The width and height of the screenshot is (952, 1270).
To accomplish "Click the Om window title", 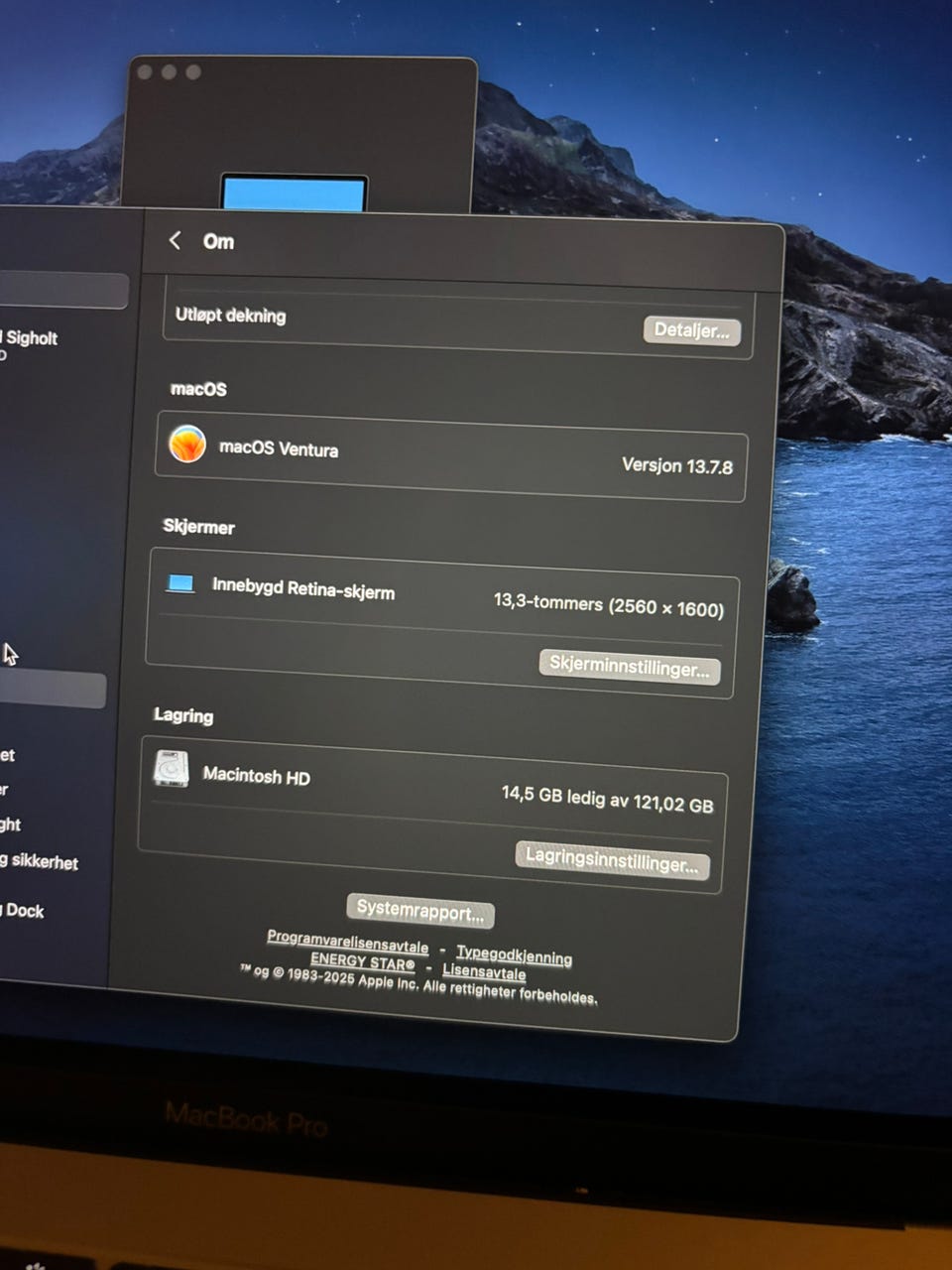I will [x=218, y=241].
